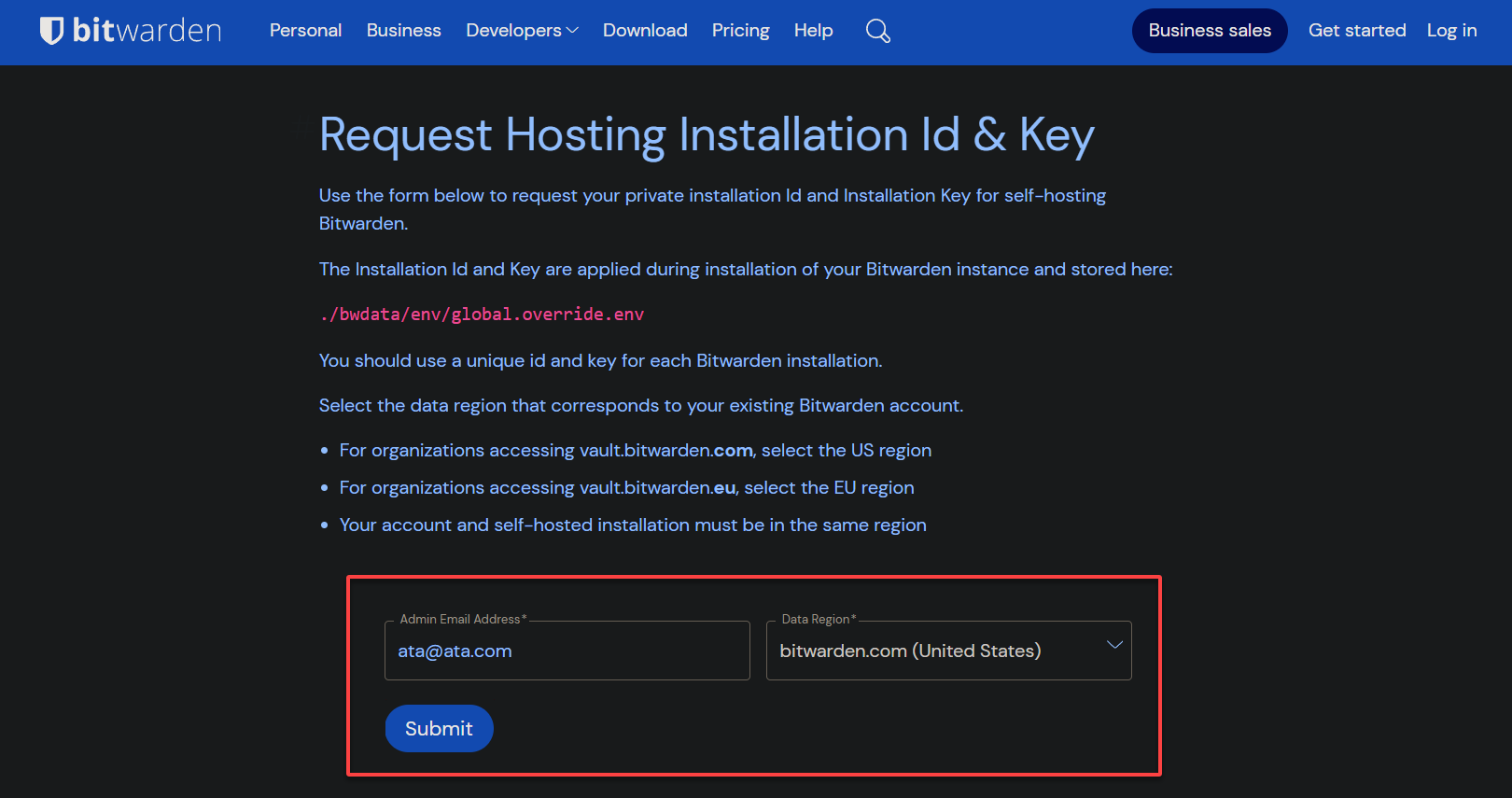Viewport: 1512px width, 798px height.
Task: Click the Get started link
Action: (1357, 31)
